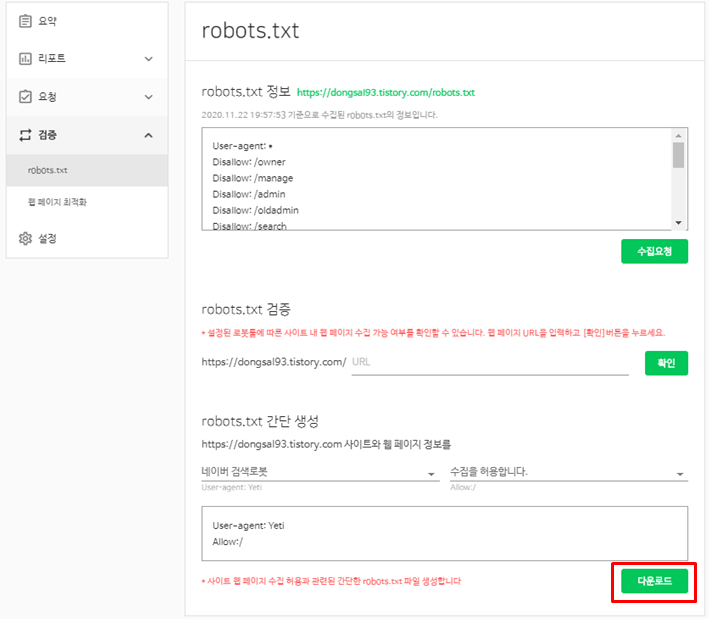Click the 요약 clipboard icon

point(25,21)
